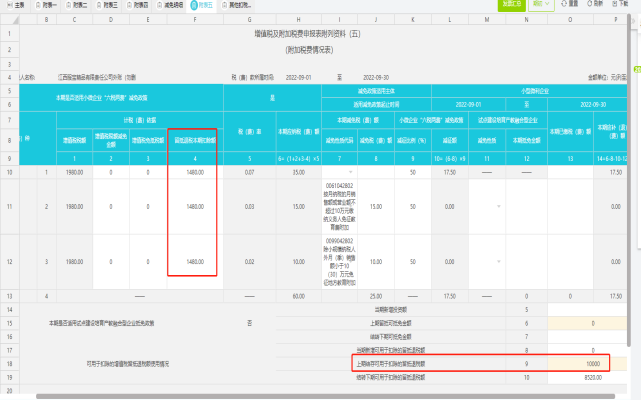
Task: Select the active 附表五 tab icon
Action: click(194, 5)
